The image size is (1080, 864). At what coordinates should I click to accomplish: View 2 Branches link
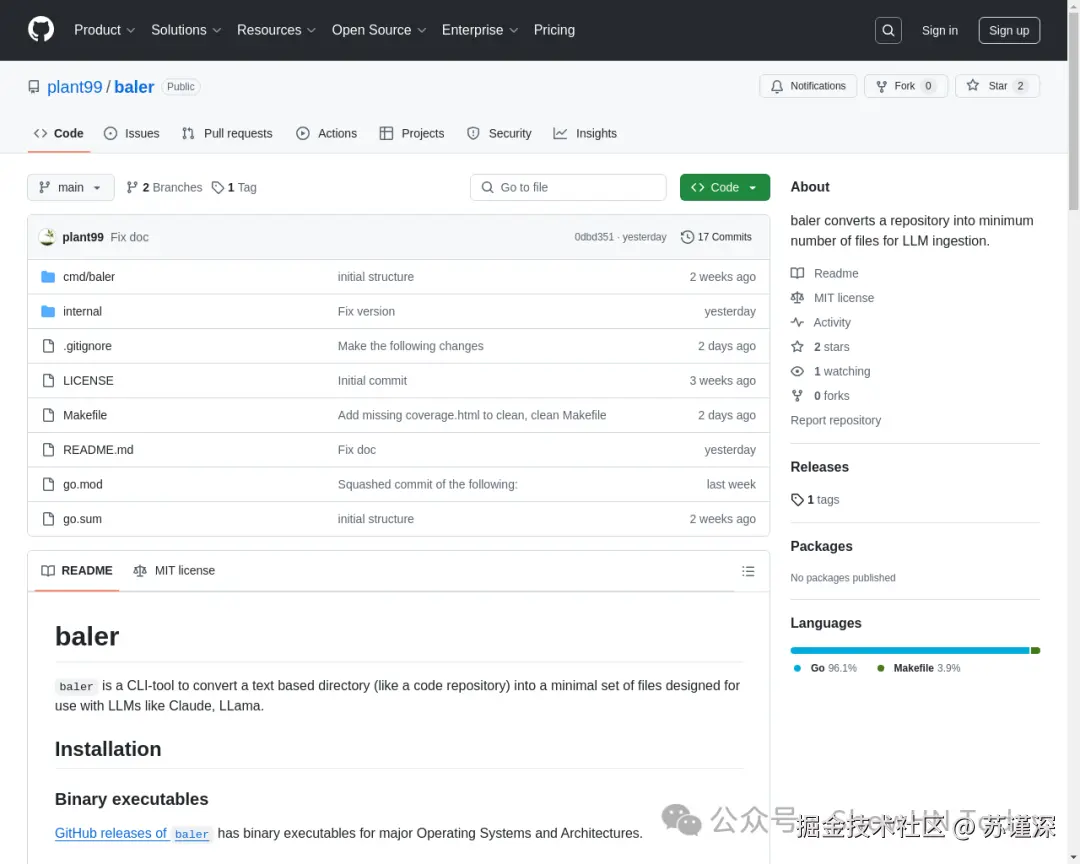pos(165,187)
